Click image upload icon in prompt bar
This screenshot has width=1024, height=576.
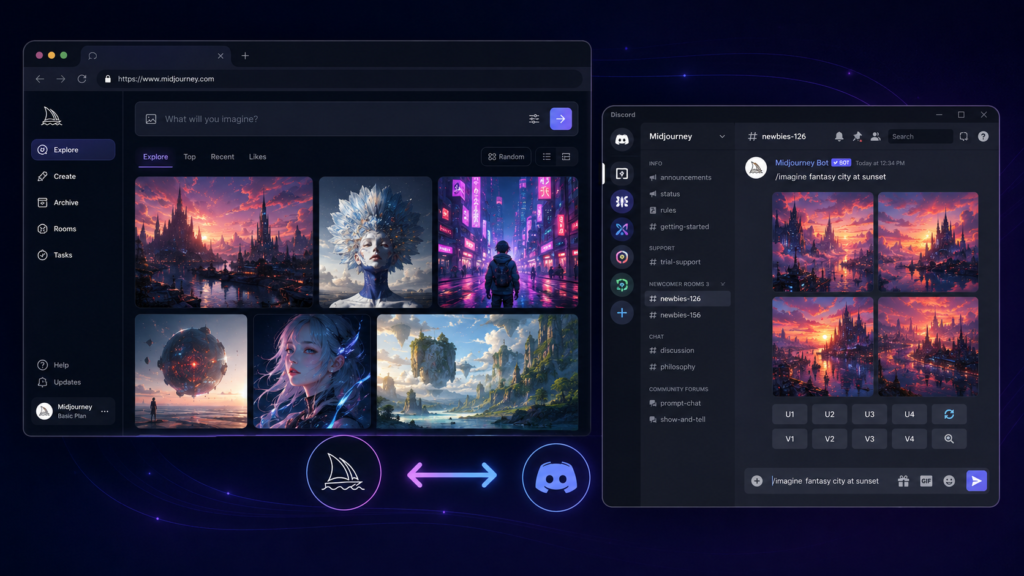151,119
